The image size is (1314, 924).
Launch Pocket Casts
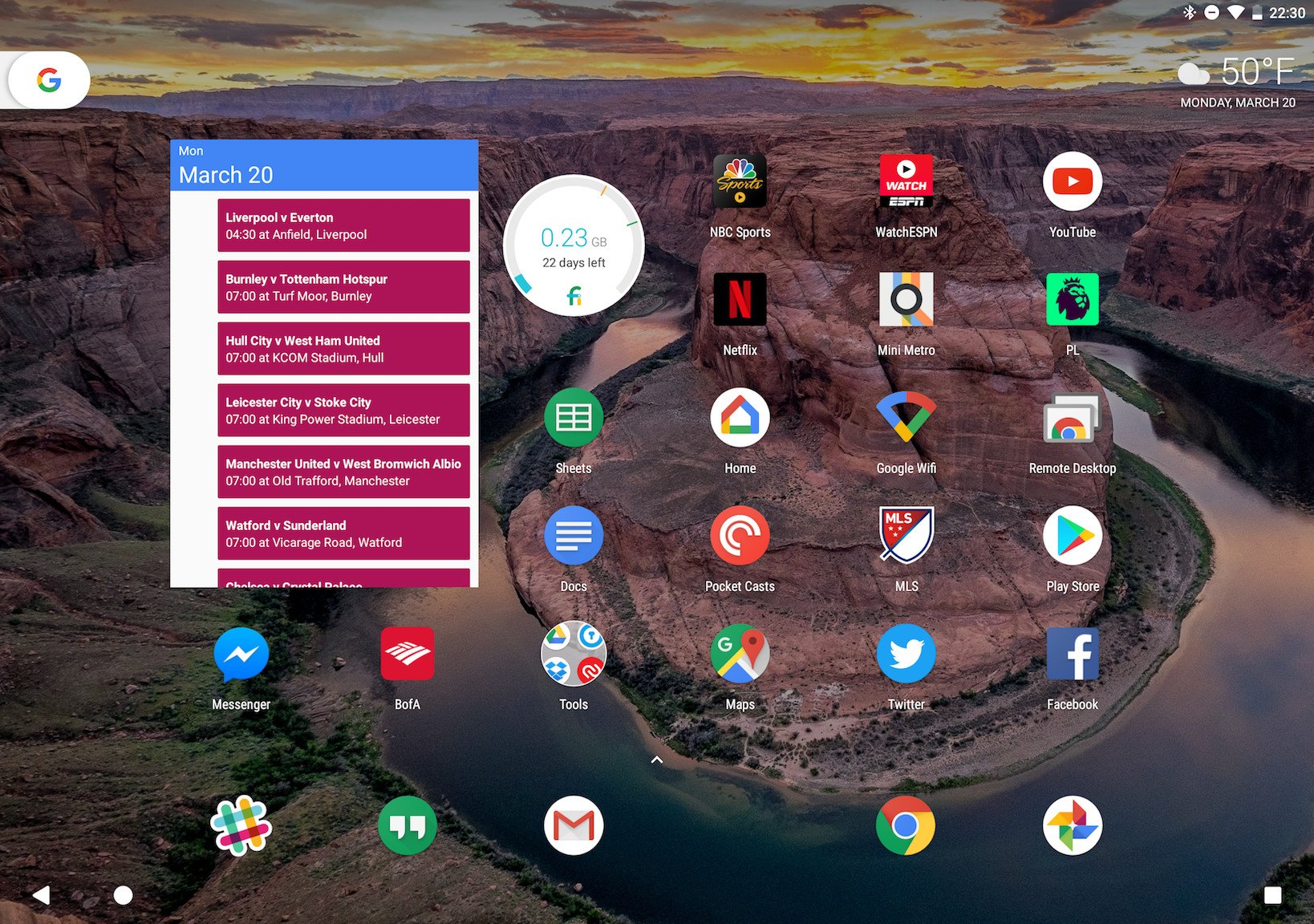coord(740,535)
